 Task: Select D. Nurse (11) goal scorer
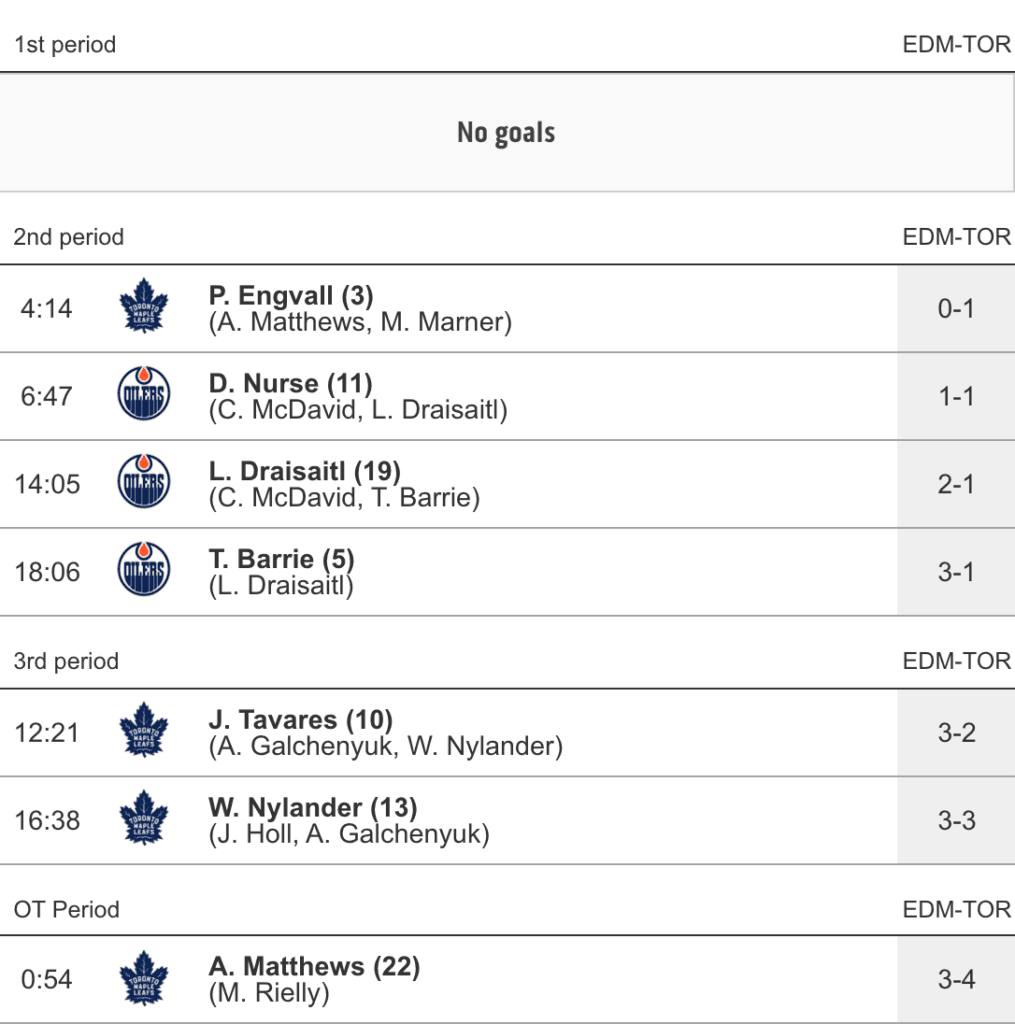(290, 384)
